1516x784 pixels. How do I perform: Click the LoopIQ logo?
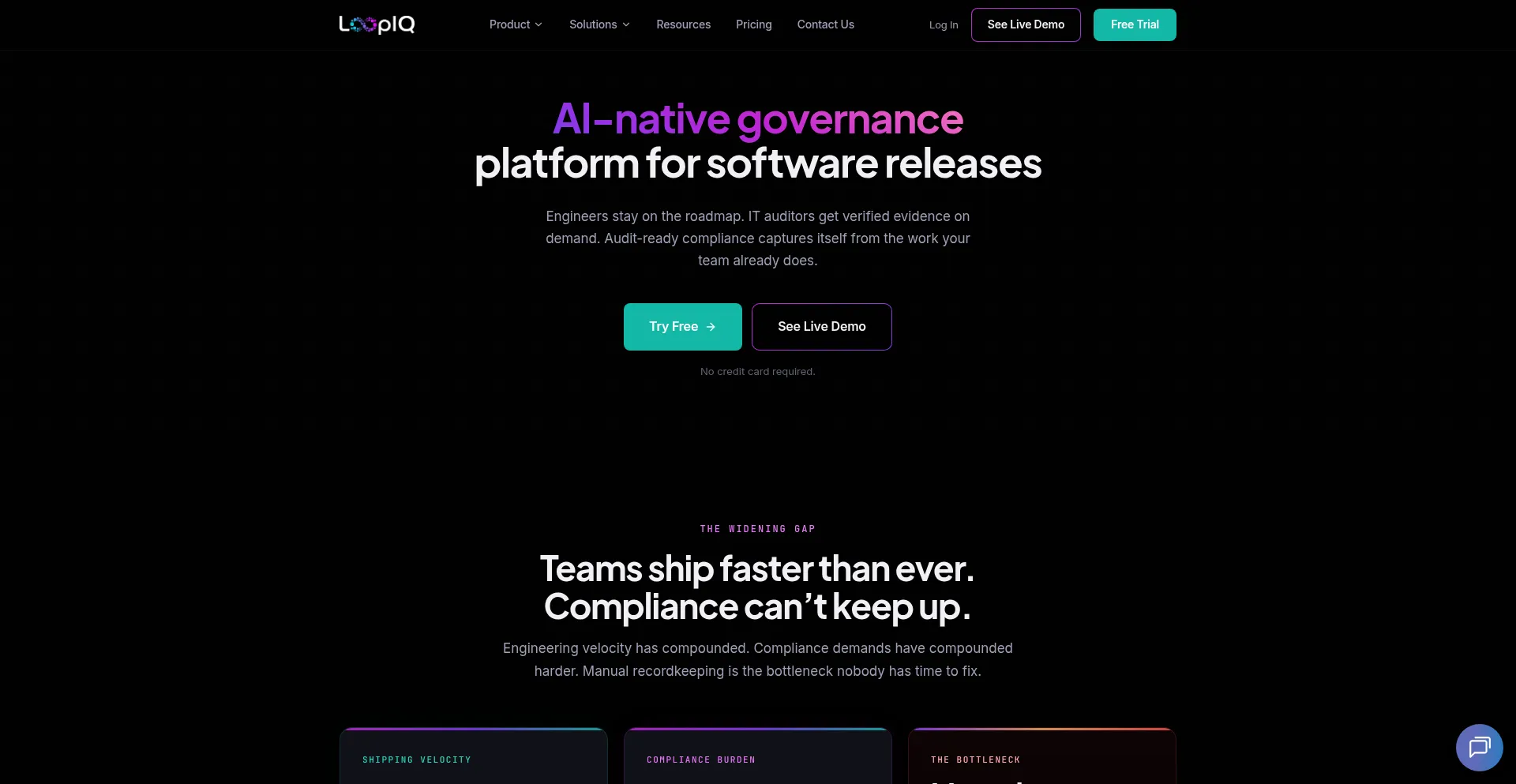click(377, 24)
